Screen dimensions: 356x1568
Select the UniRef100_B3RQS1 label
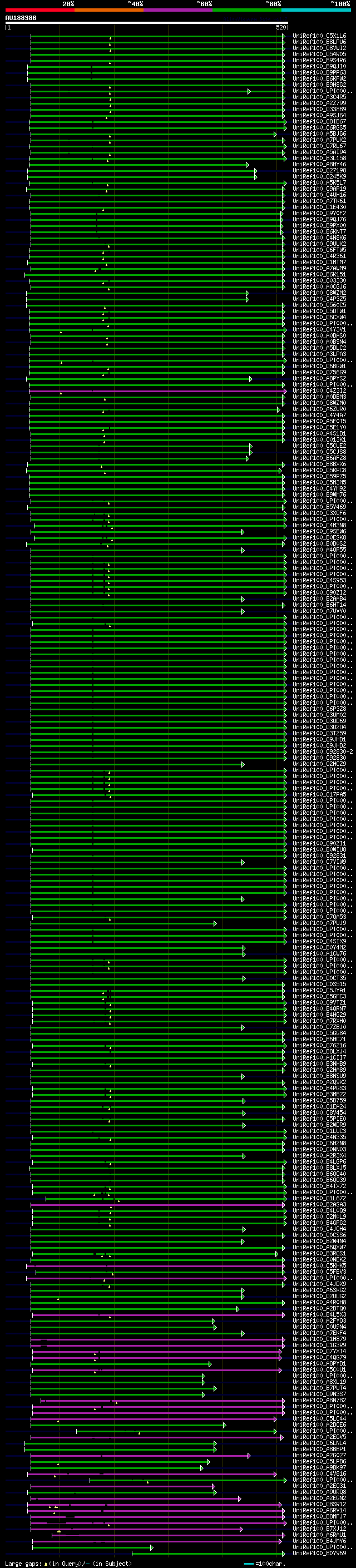(319, 1253)
